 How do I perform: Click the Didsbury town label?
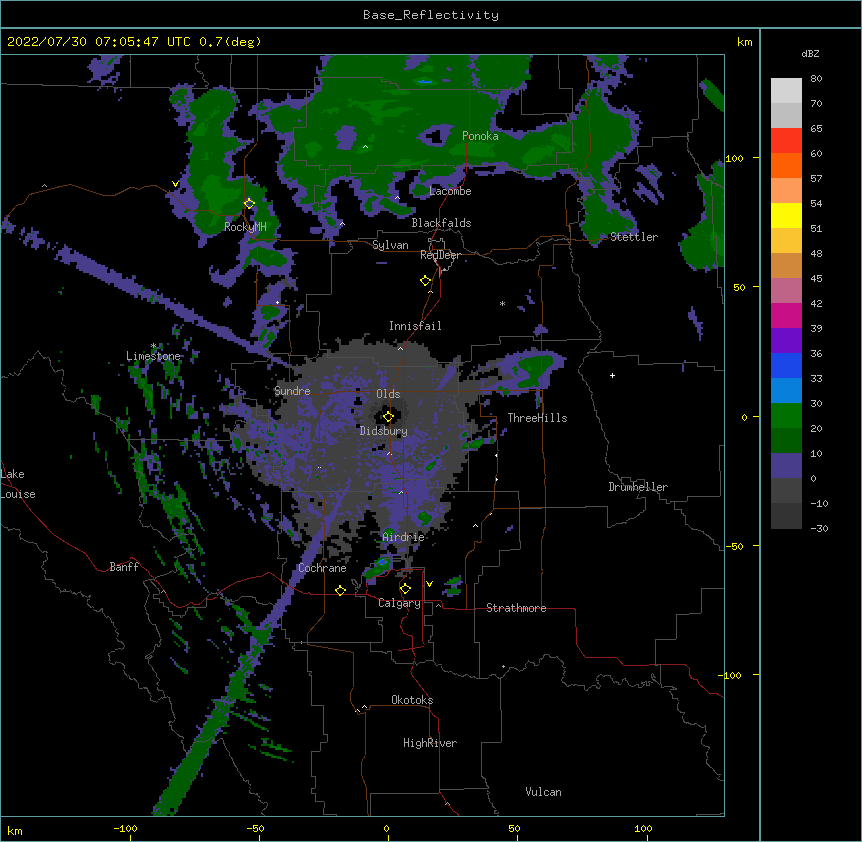click(384, 431)
